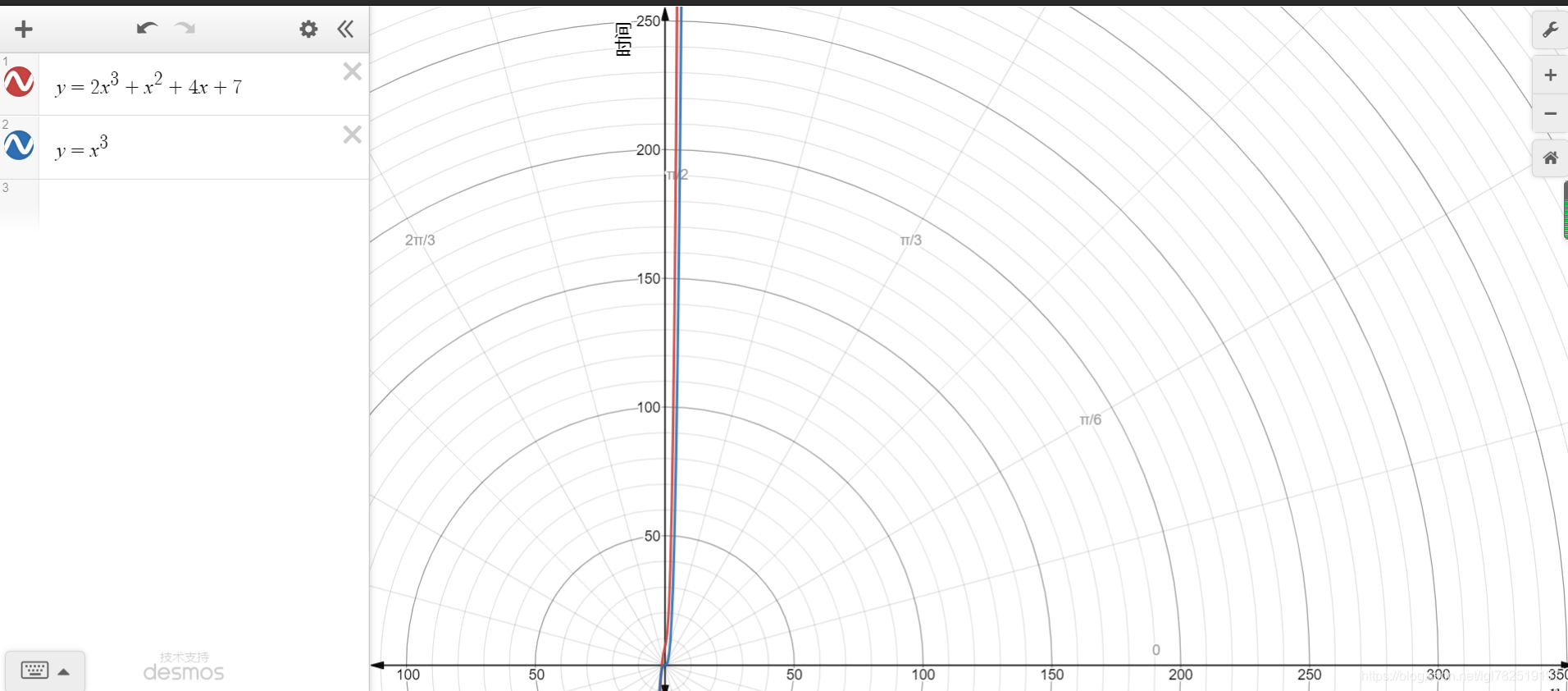Open expression list settings gear

[308, 30]
